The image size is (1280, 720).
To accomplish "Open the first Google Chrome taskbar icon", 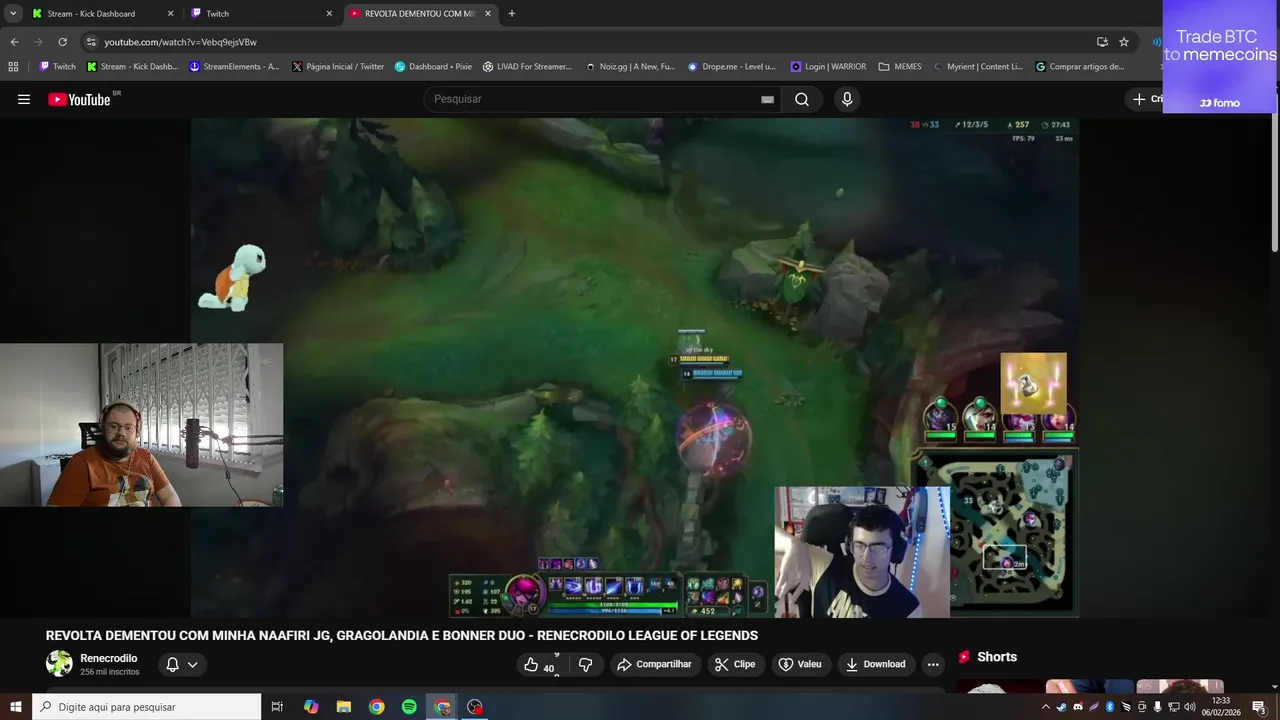I will pos(376,707).
